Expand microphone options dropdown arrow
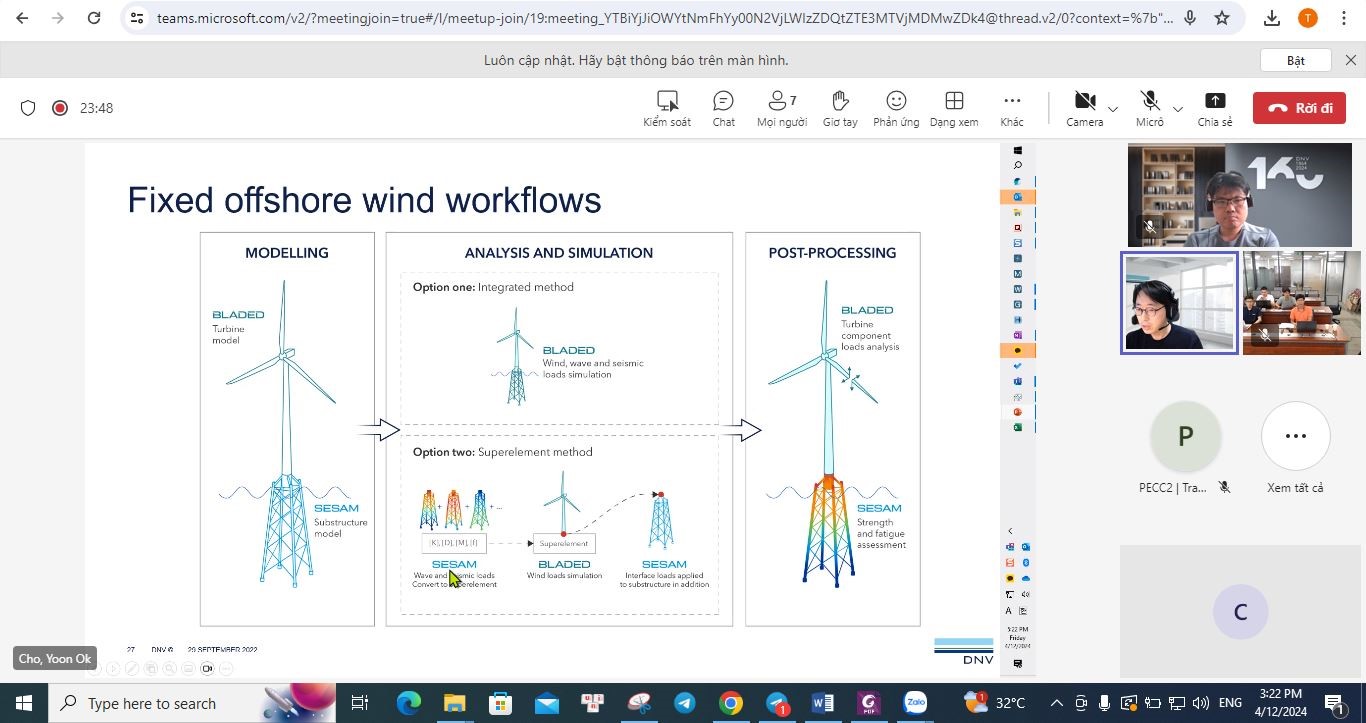The image size is (1366, 723). coord(1177,109)
